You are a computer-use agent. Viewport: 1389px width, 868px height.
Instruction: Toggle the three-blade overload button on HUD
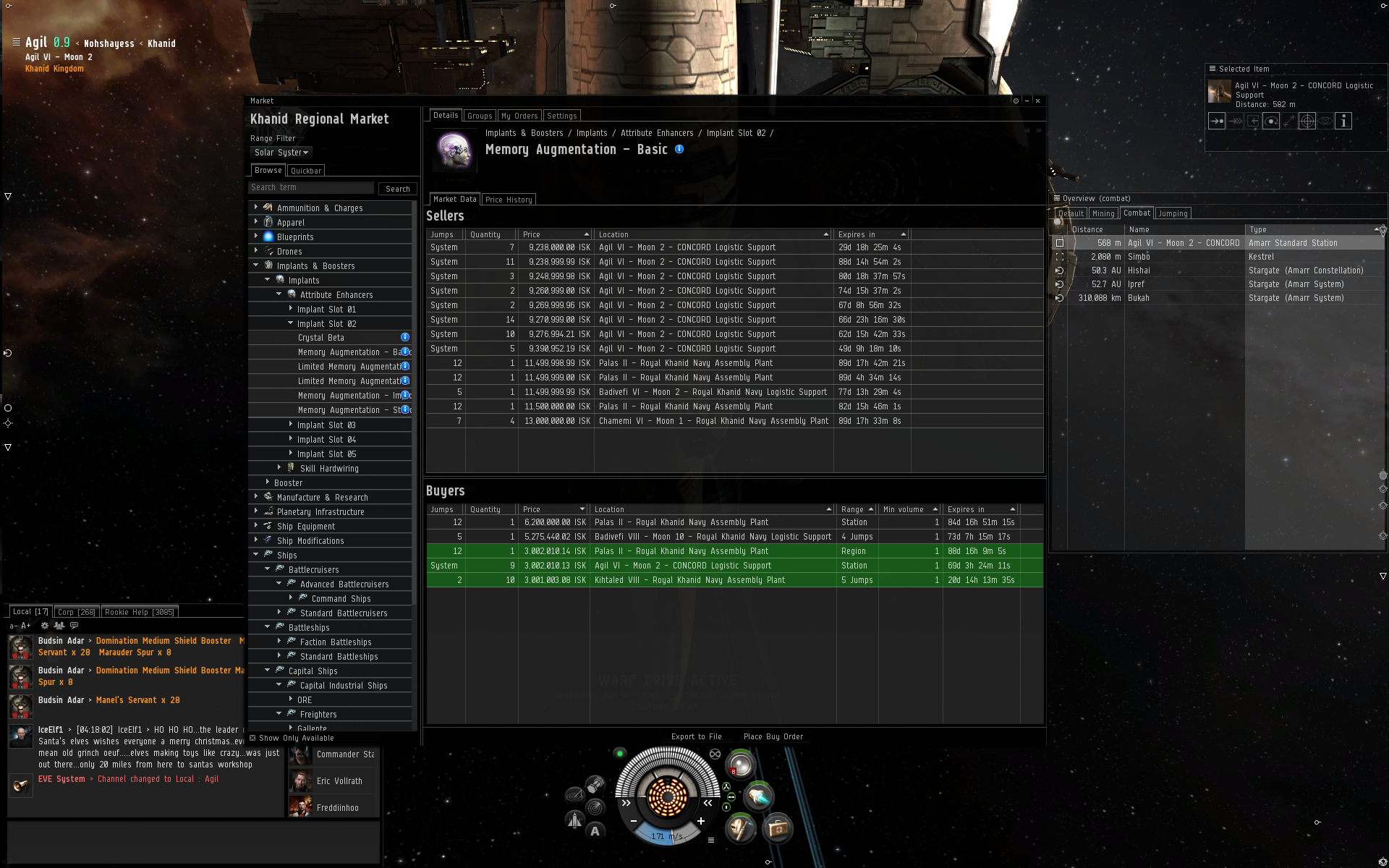pos(726,787)
